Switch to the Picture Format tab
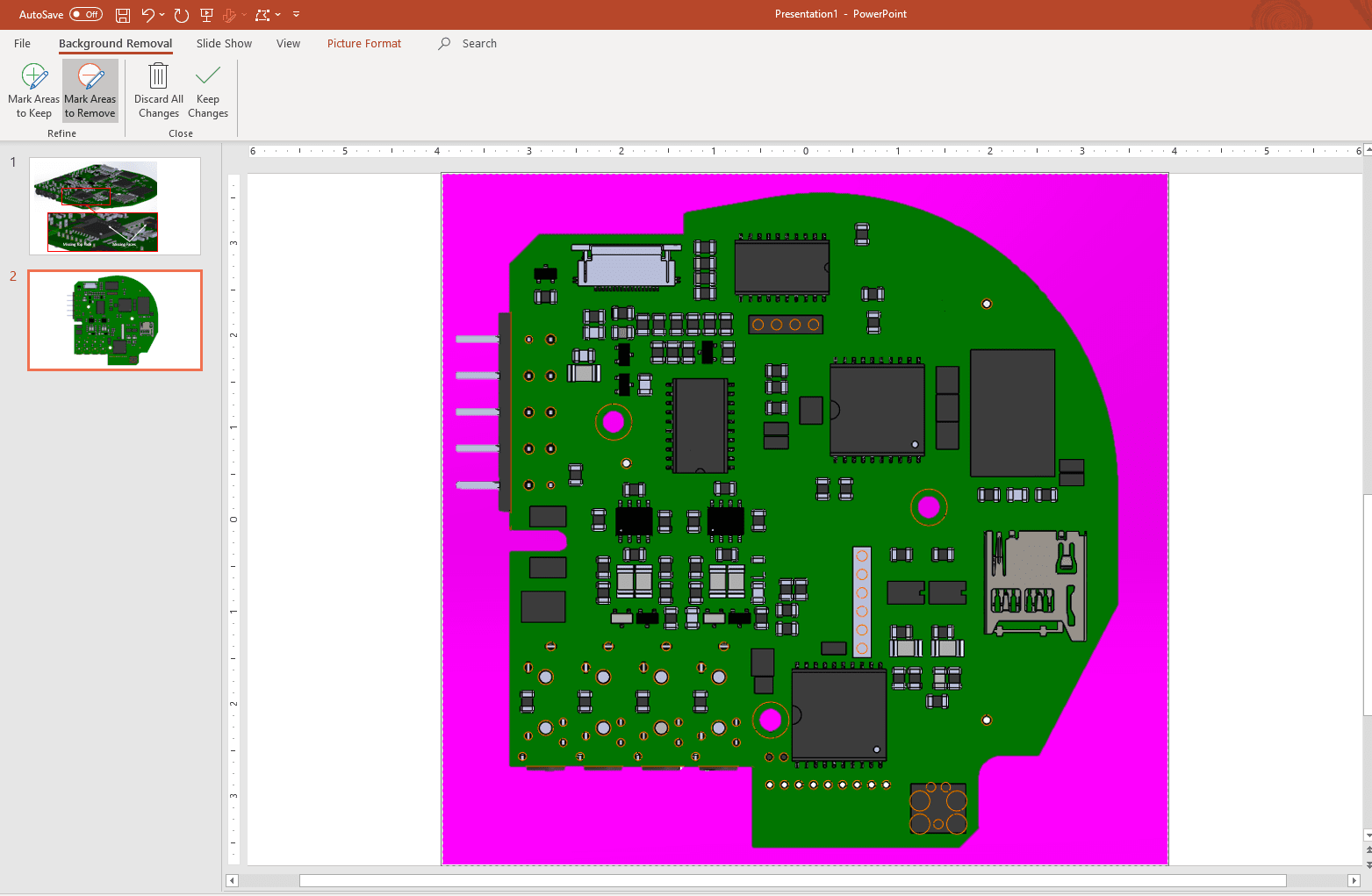 pyautogui.click(x=364, y=43)
